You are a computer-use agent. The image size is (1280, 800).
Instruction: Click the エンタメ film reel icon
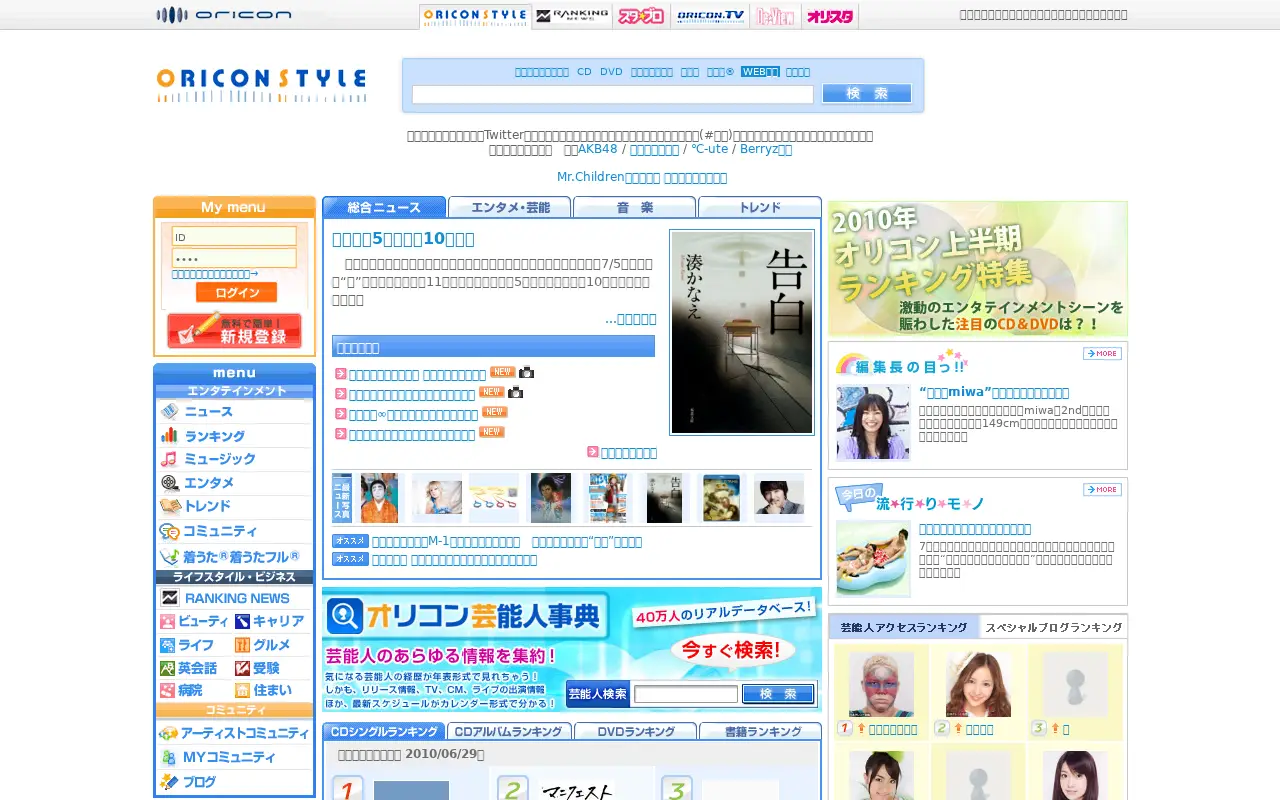click(170, 483)
